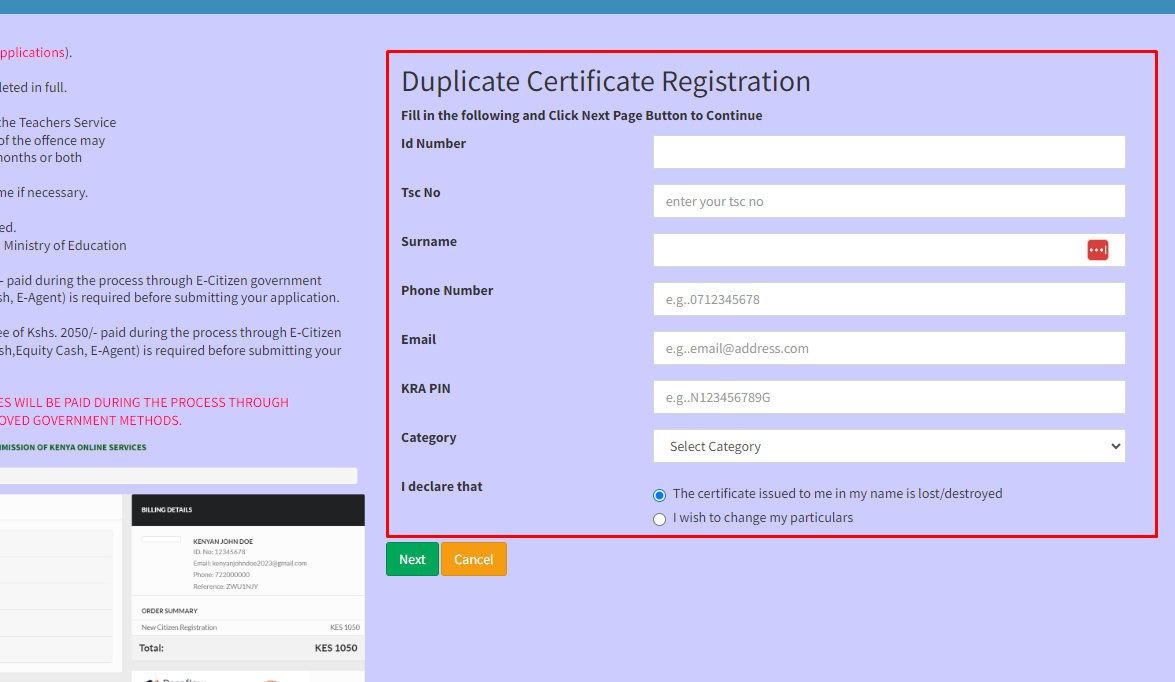The image size is (1175, 682).
Task: Click the Email input showing email@address.com placeholder
Action: 888,348
